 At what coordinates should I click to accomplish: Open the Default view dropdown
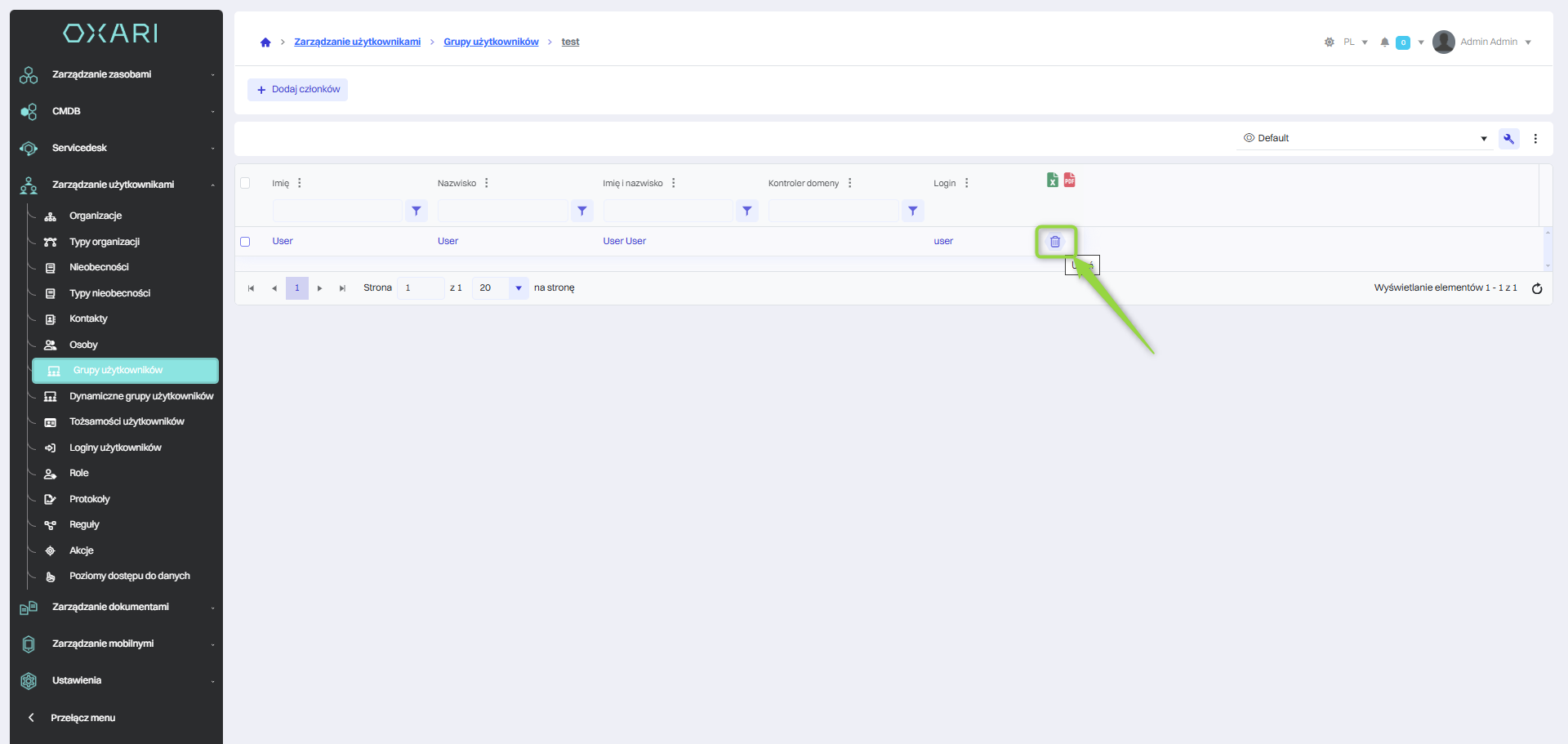[x=1364, y=139]
